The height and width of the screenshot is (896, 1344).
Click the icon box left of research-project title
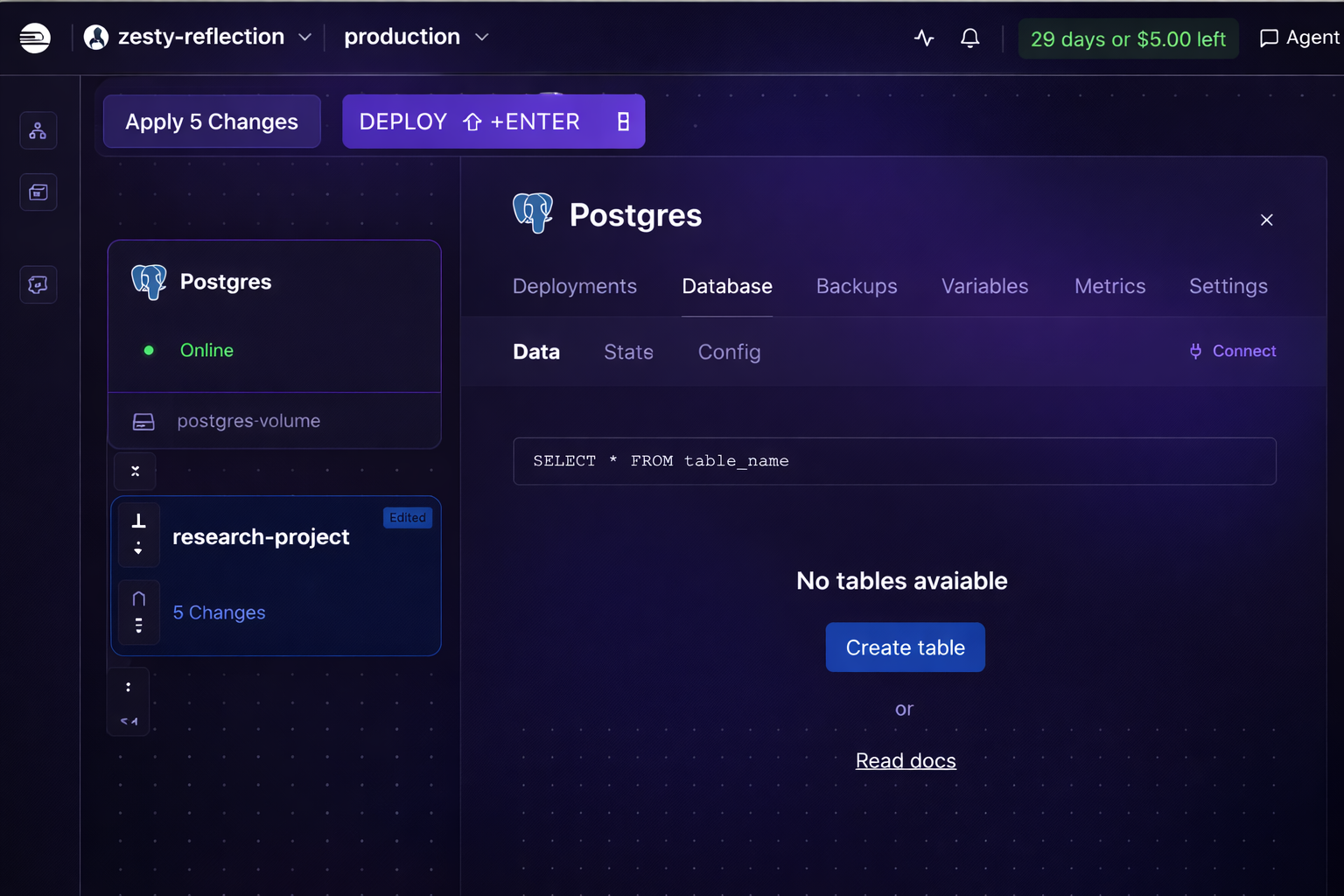138,535
